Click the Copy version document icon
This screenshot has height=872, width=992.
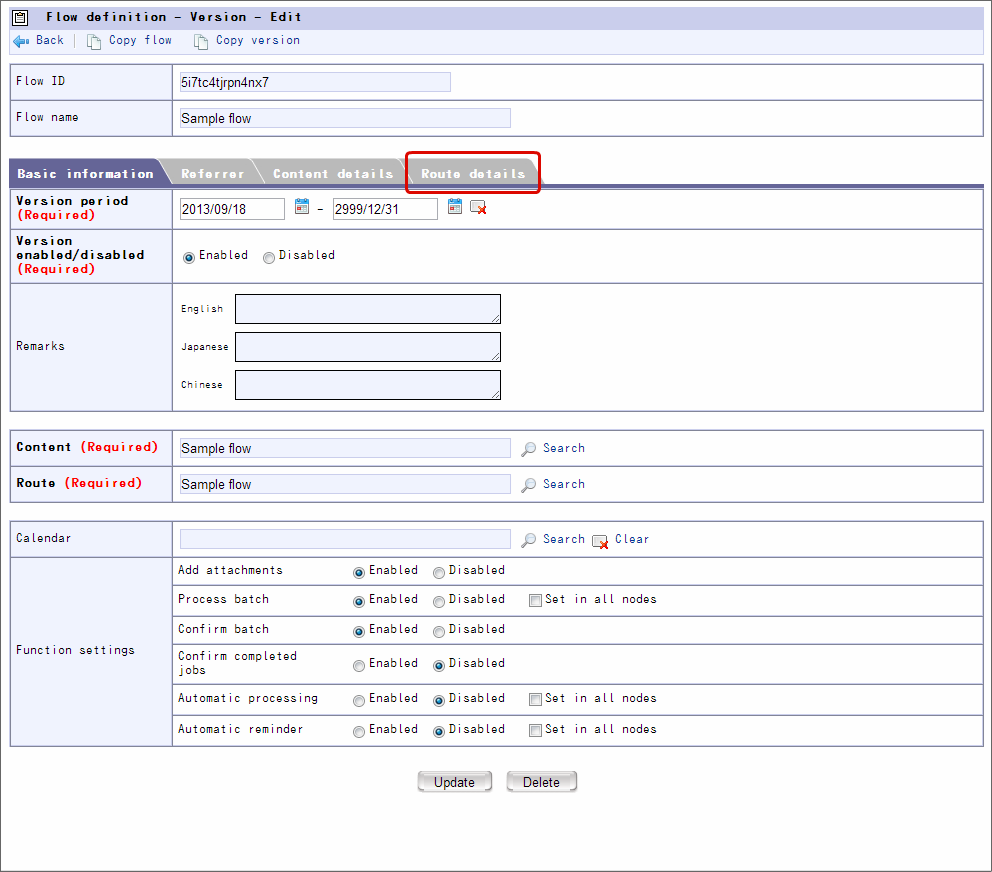(201, 42)
